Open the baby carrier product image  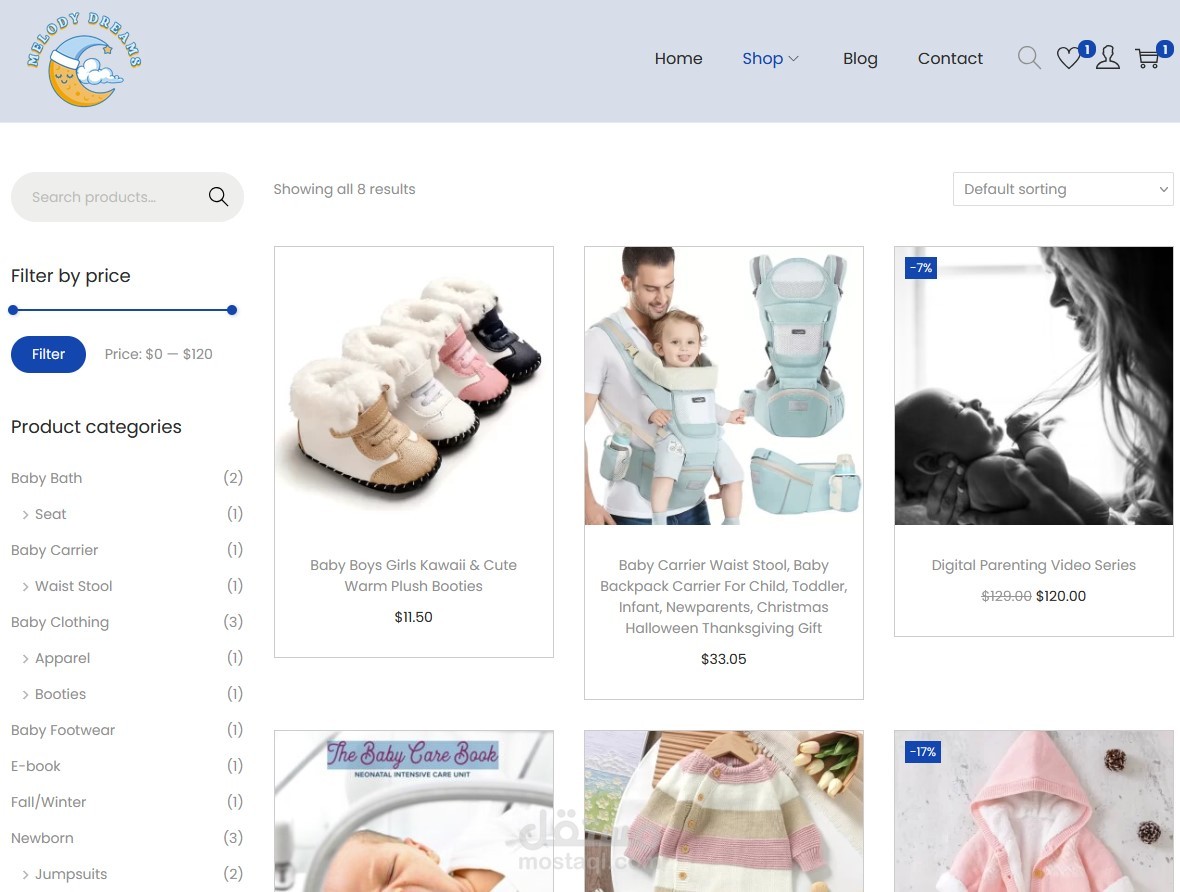[x=724, y=385]
